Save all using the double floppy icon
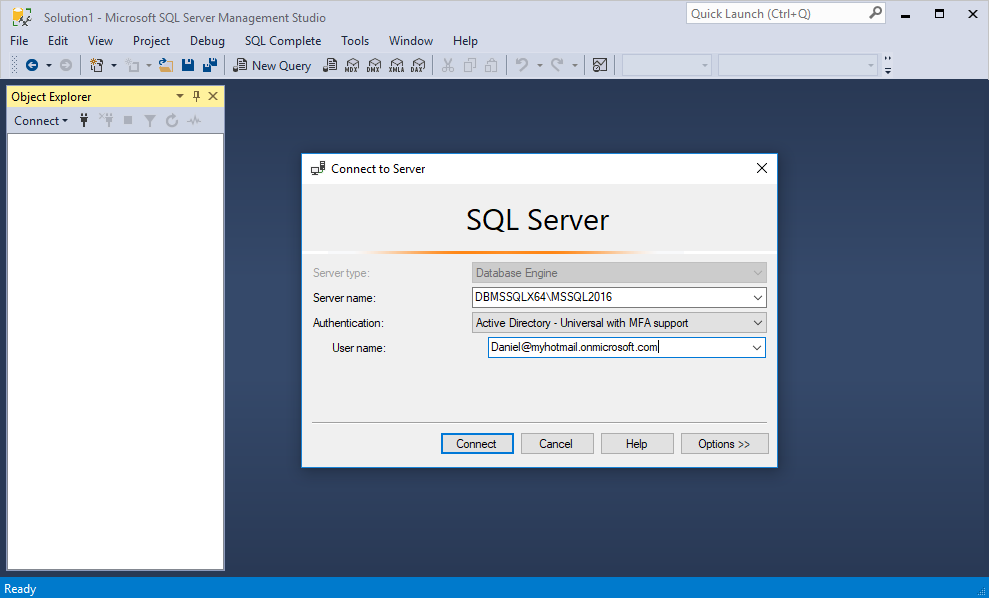This screenshot has height=598, width=989. pos(210,65)
